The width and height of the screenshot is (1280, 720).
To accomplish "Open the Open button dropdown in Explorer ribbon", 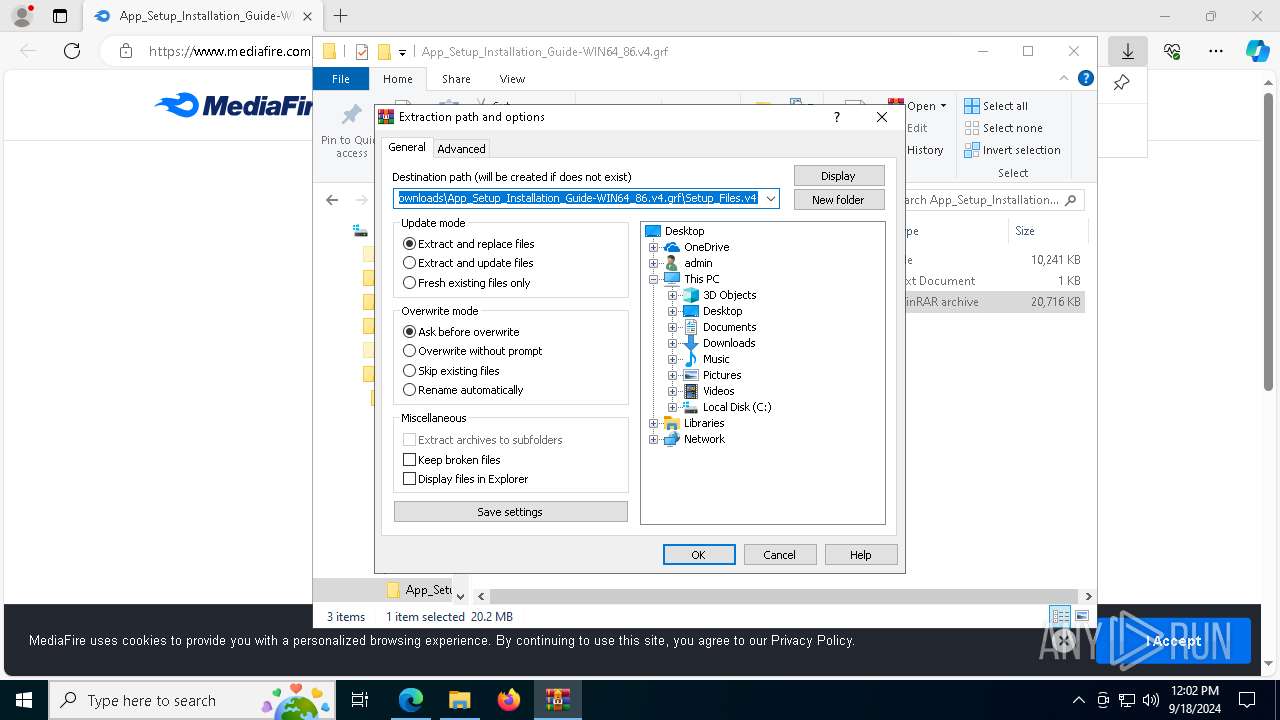I will (x=943, y=106).
